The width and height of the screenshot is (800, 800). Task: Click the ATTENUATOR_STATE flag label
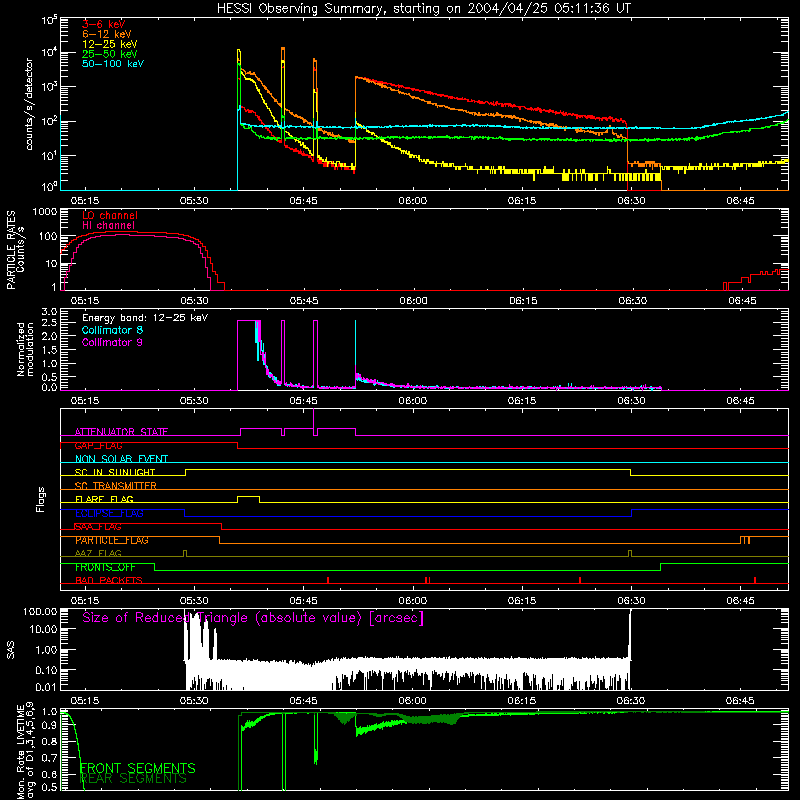pyautogui.click(x=121, y=432)
